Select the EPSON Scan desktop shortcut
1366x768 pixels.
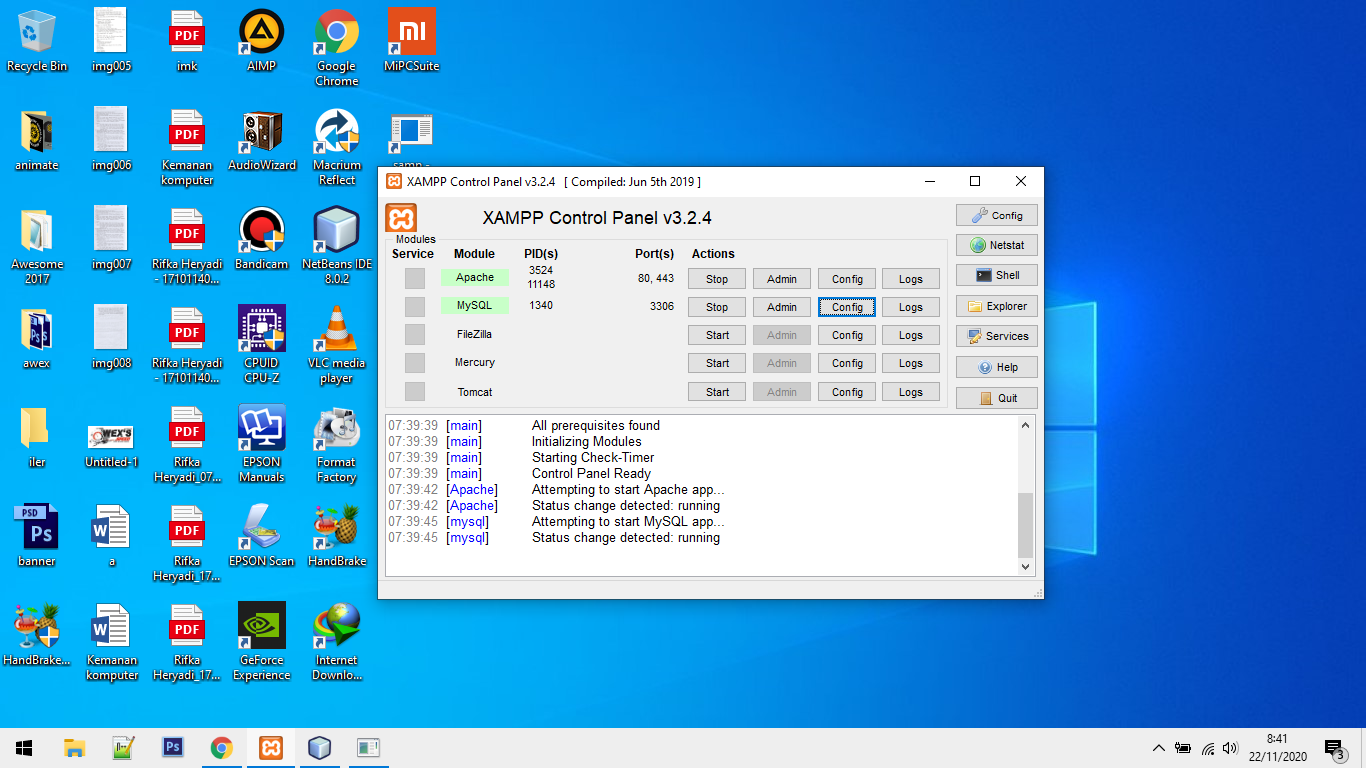(x=261, y=537)
